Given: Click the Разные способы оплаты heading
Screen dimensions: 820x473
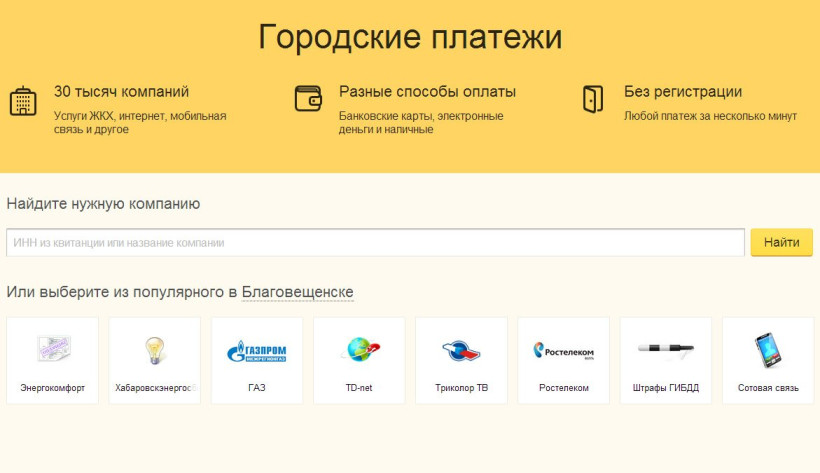Looking at the screenshot, I should coord(427,92).
